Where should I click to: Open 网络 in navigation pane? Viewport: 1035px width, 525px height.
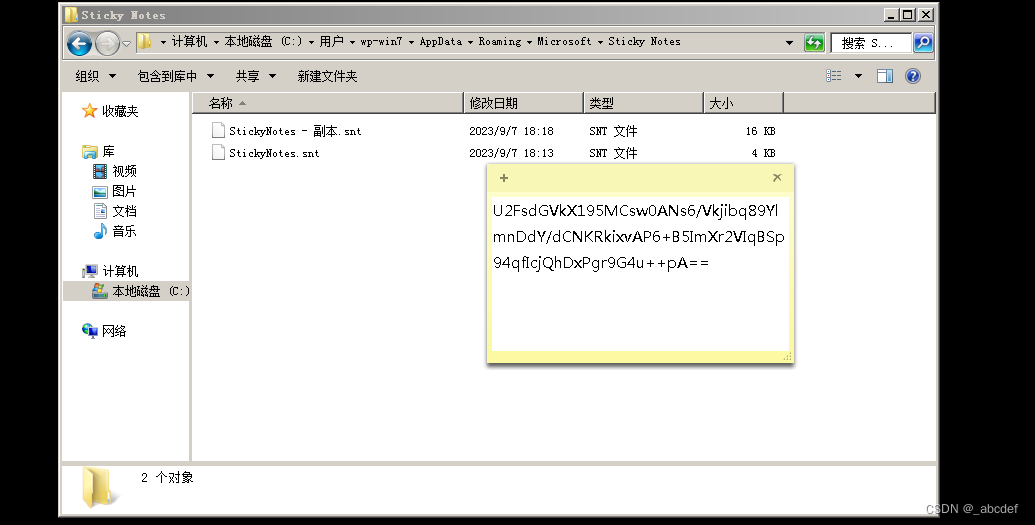click(114, 332)
